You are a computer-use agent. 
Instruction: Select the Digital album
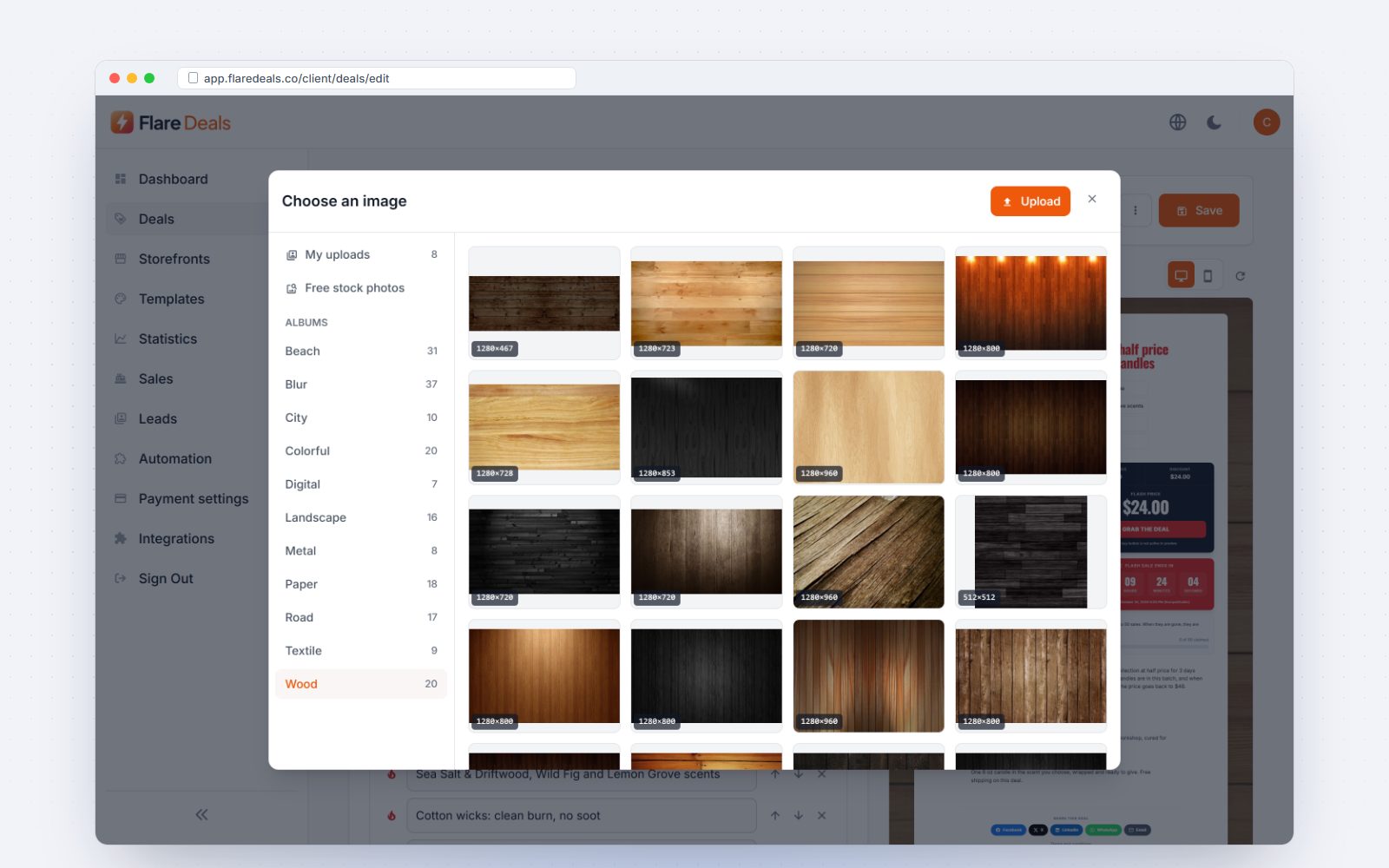361,484
